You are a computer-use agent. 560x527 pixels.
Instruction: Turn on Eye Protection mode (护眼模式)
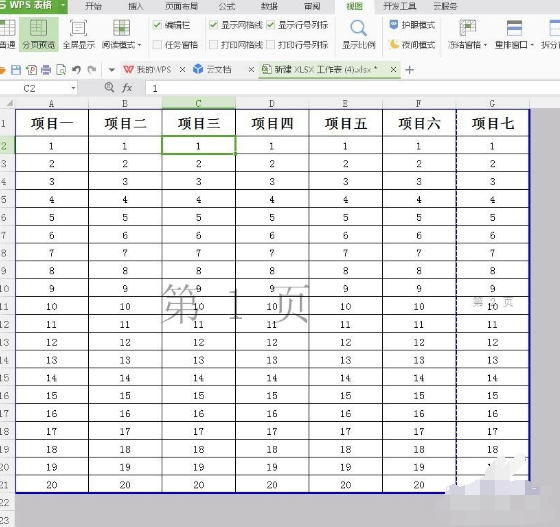coord(412,25)
